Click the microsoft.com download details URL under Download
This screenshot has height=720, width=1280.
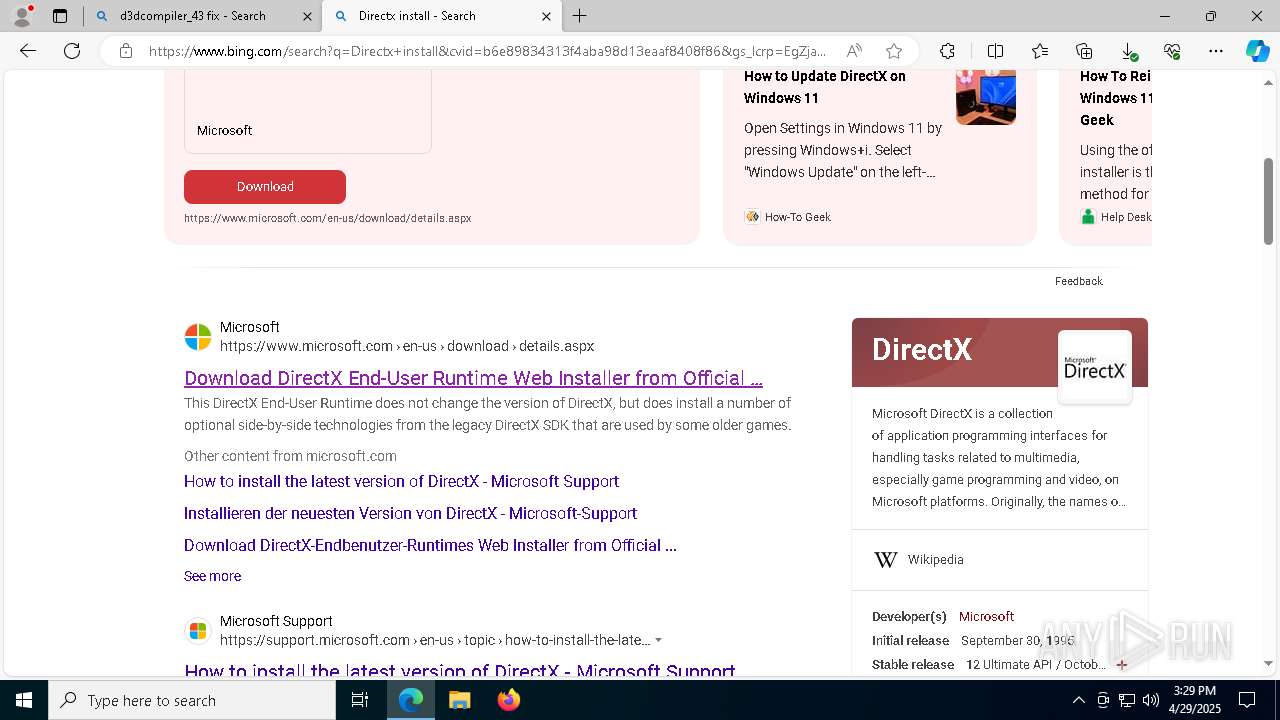(327, 218)
